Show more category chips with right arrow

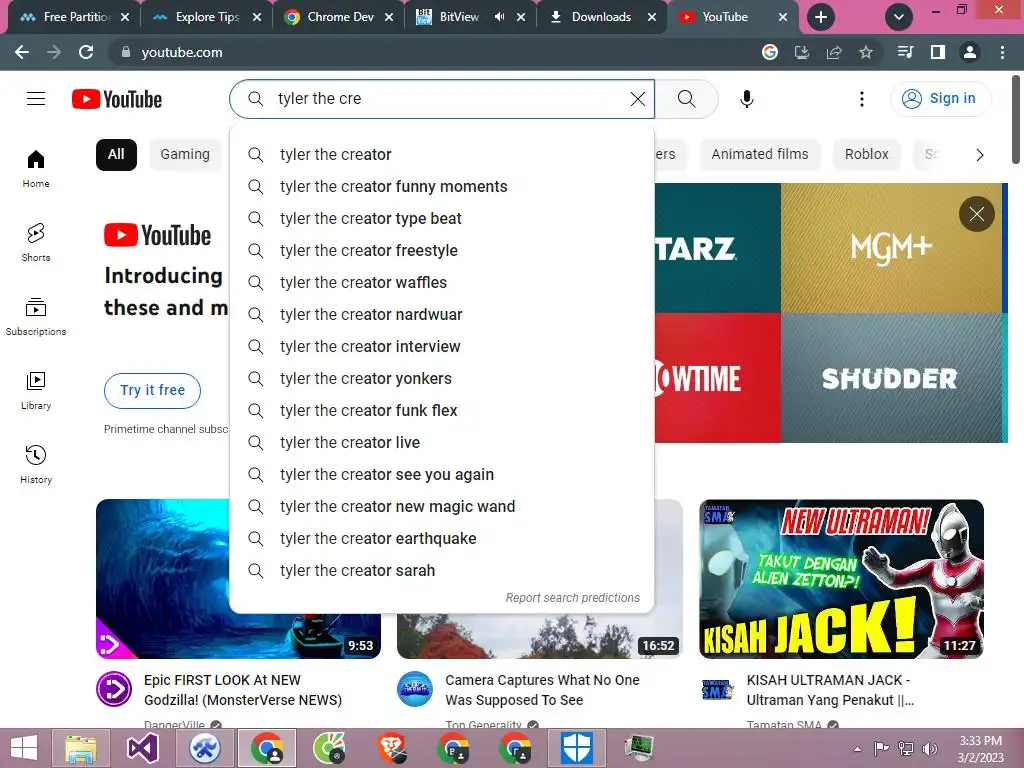[x=980, y=155]
